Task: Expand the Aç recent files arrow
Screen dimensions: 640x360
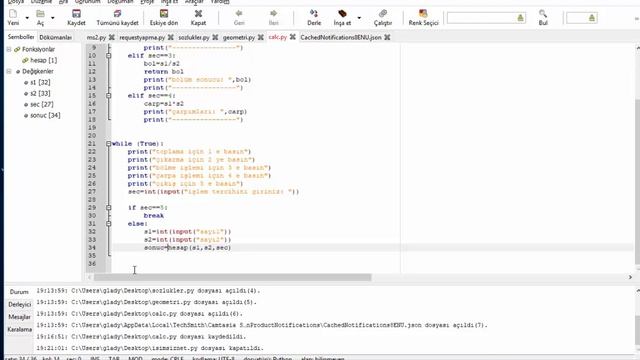Action: click(53, 18)
